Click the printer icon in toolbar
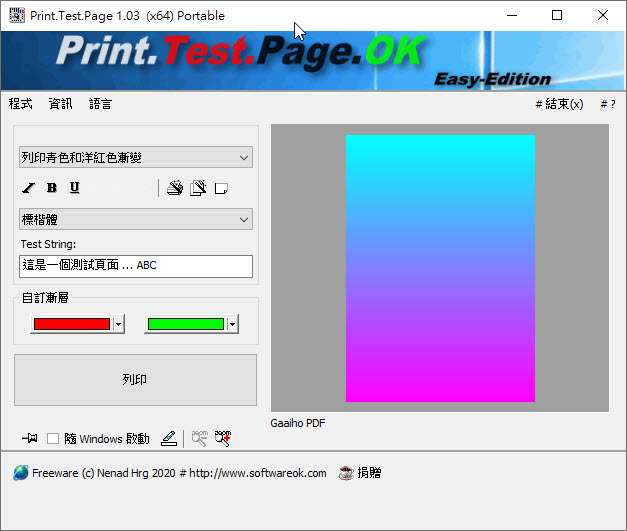 175,188
